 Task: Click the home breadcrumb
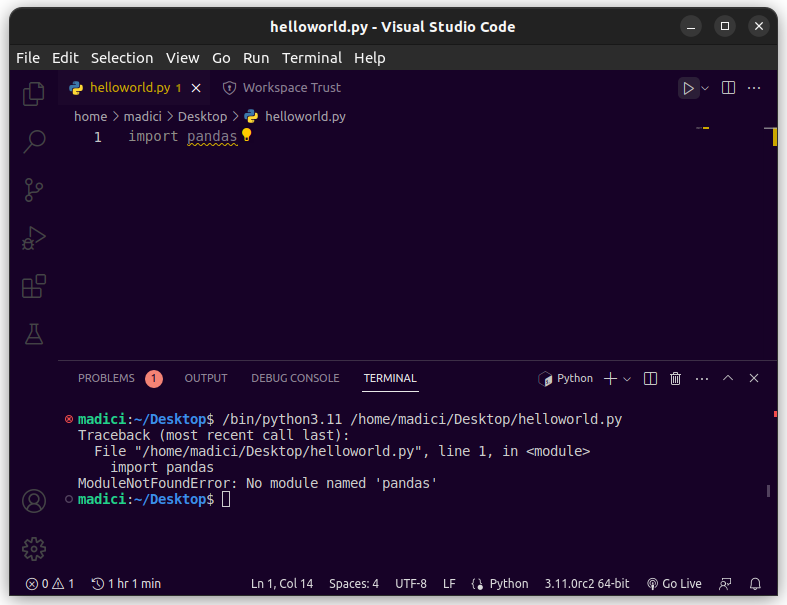coord(90,116)
